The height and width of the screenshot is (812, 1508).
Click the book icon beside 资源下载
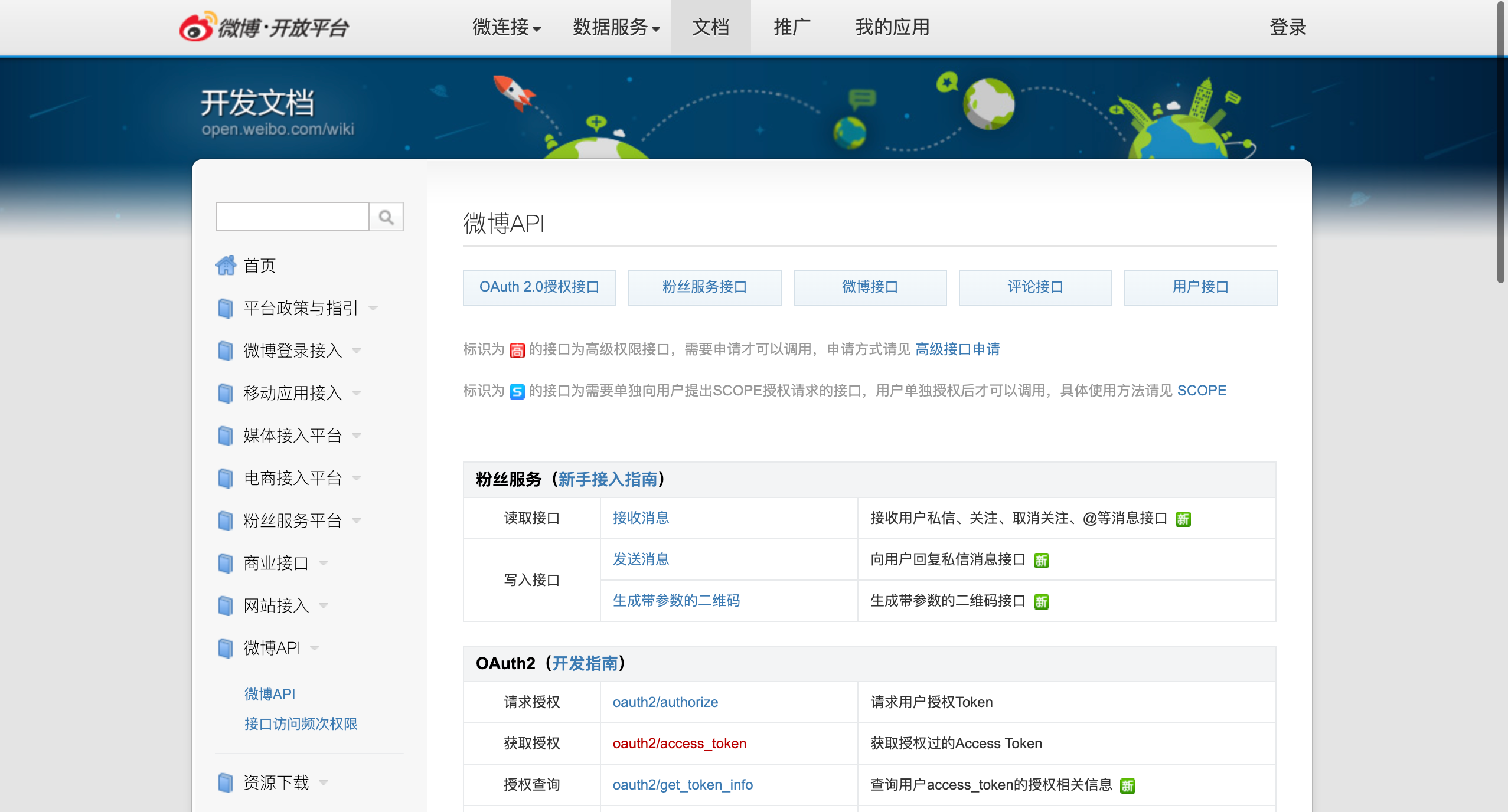click(225, 782)
